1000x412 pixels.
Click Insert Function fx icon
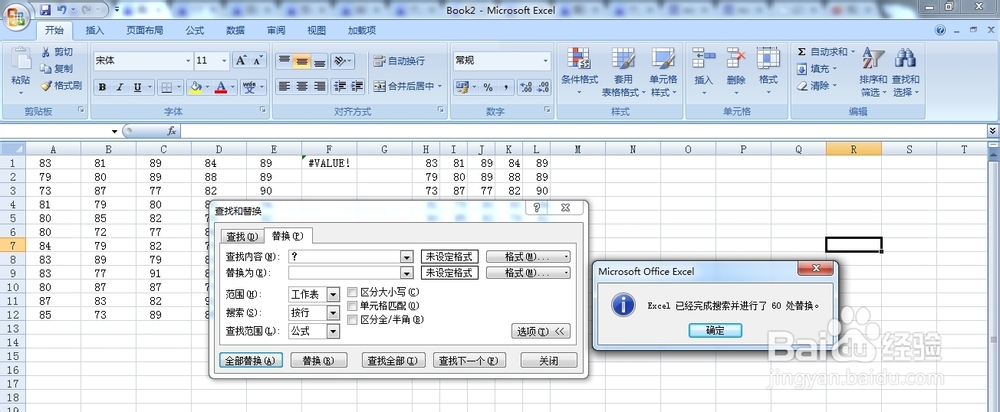coord(172,131)
